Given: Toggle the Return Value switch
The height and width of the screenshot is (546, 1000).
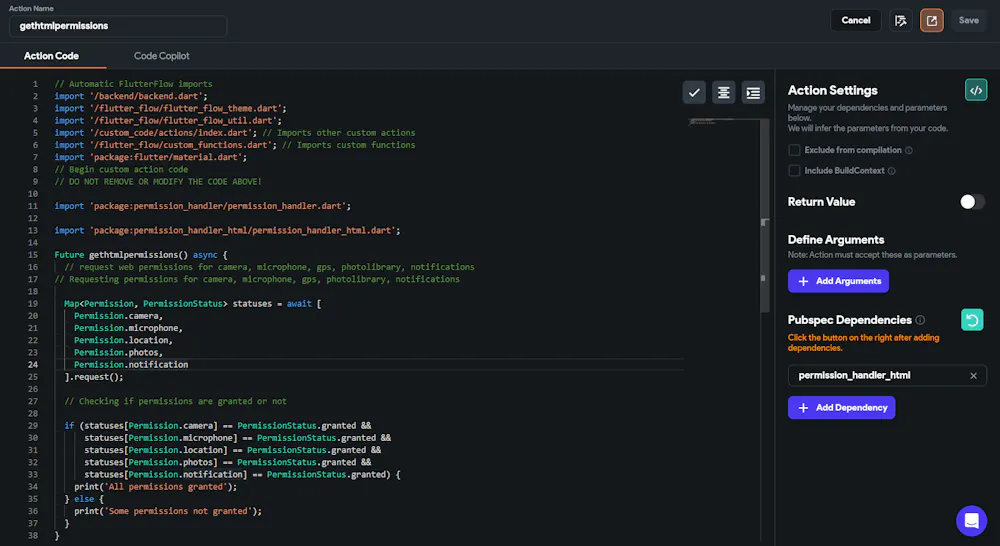Looking at the screenshot, I should (972, 202).
